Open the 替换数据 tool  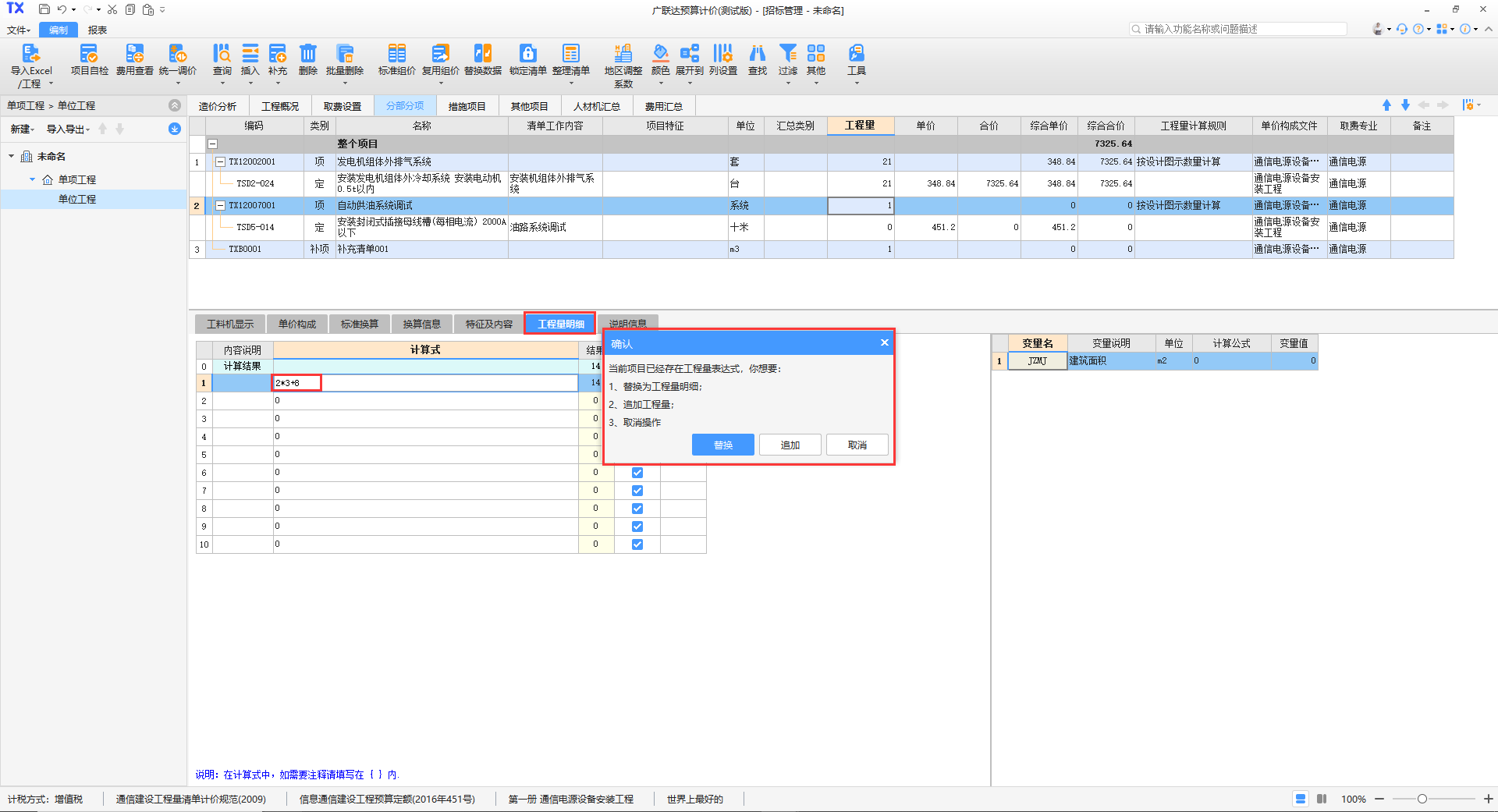482,54
